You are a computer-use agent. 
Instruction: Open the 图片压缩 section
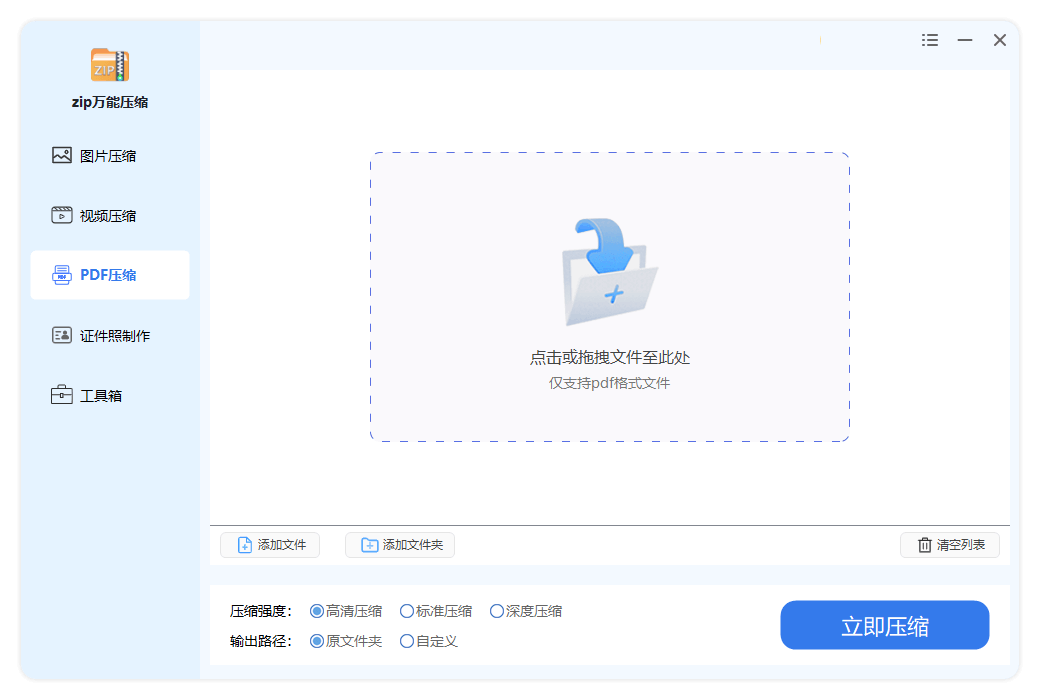[x=109, y=156]
